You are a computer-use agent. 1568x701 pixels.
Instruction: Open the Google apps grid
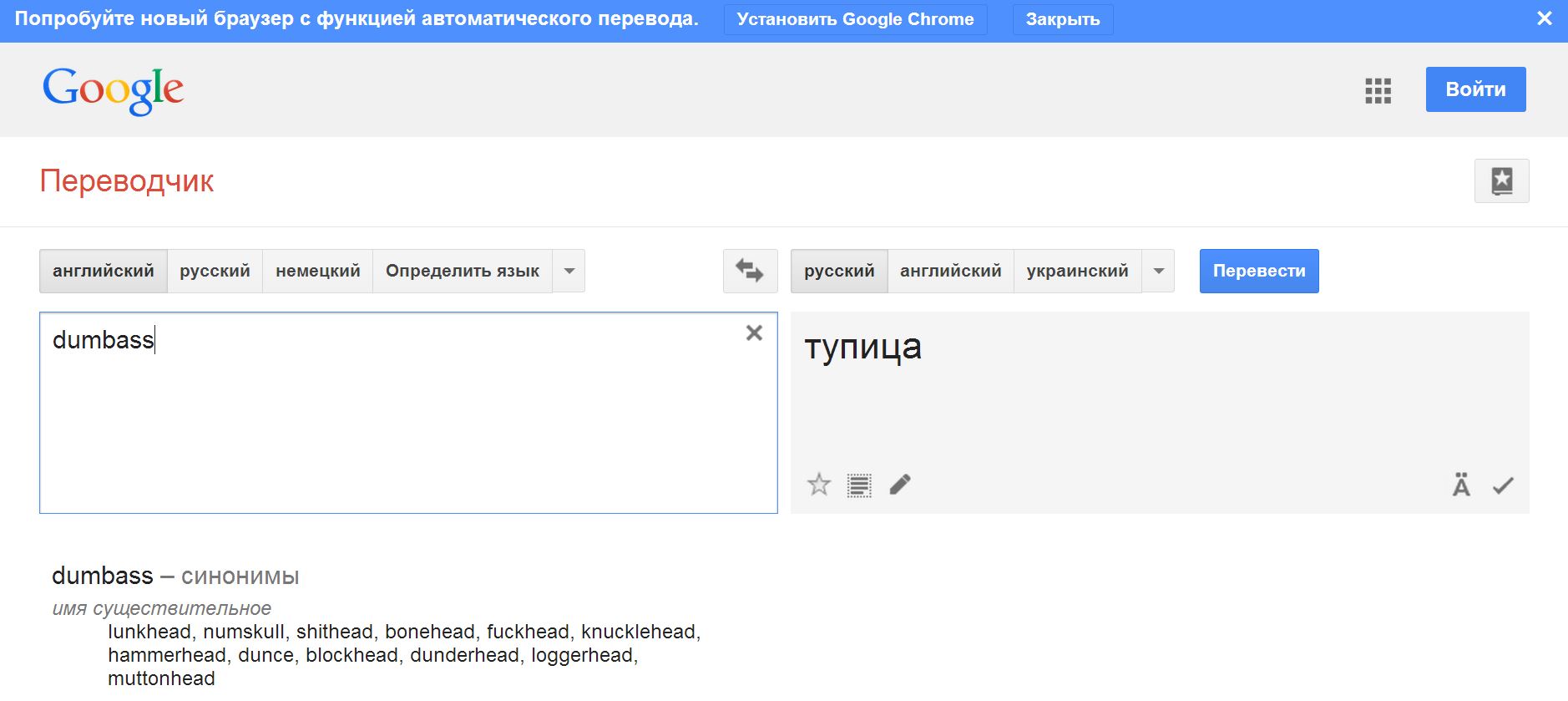point(1378,90)
